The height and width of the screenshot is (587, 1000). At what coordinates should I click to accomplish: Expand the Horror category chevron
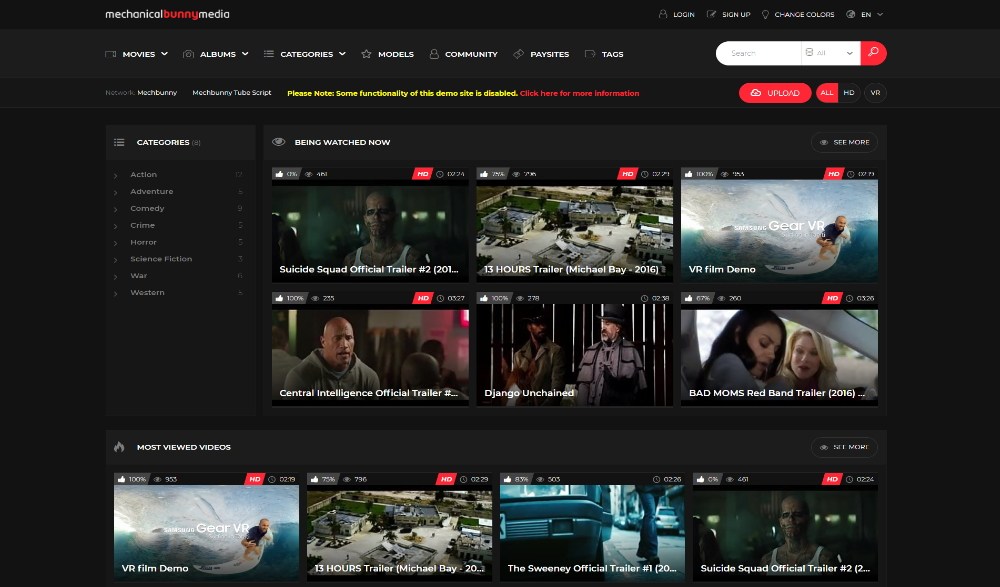(115, 243)
